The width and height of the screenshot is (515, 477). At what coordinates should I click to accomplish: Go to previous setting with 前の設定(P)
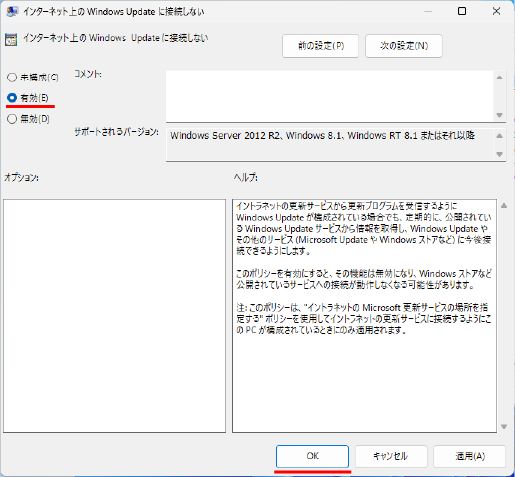(321, 46)
